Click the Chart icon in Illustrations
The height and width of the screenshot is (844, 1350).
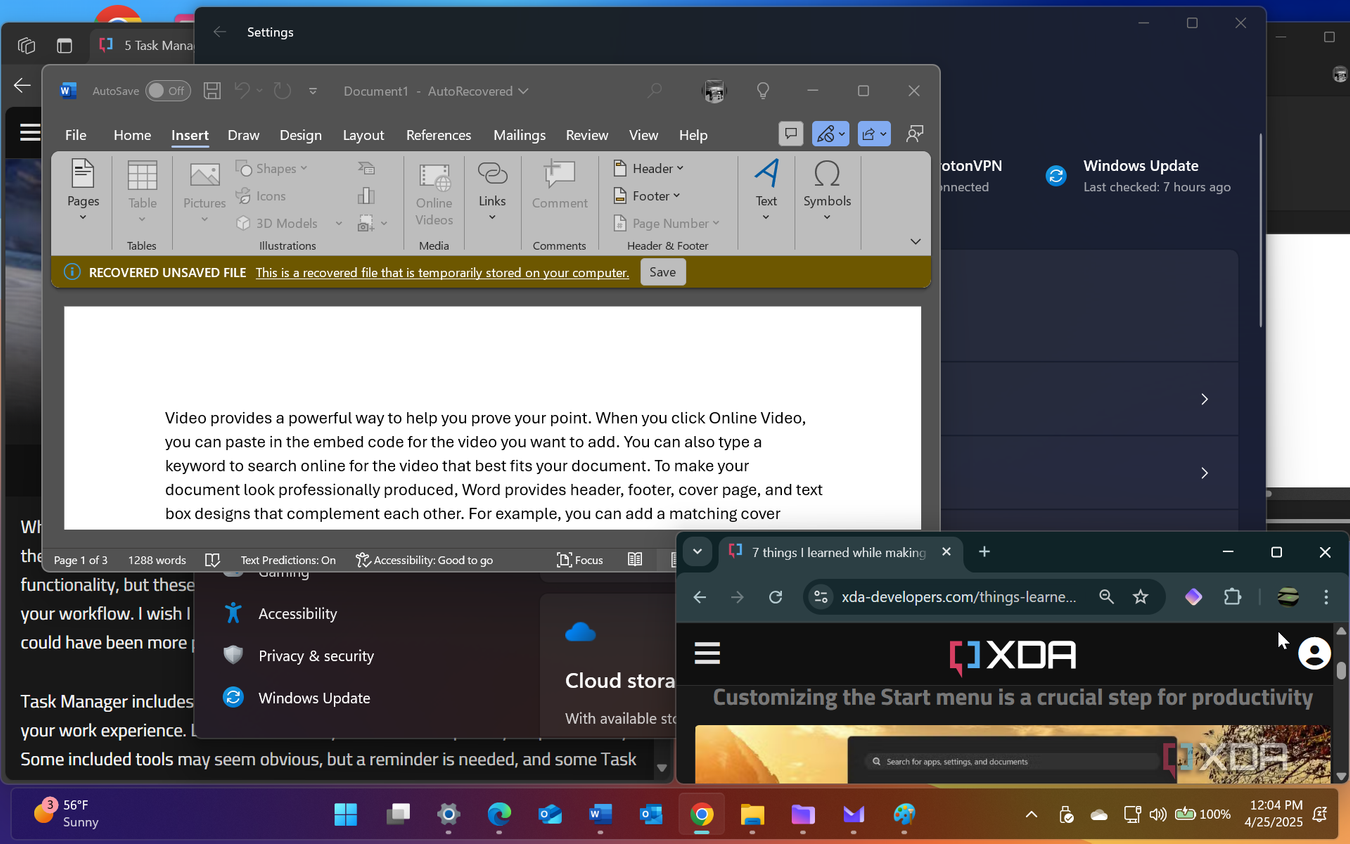pyautogui.click(x=366, y=196)
